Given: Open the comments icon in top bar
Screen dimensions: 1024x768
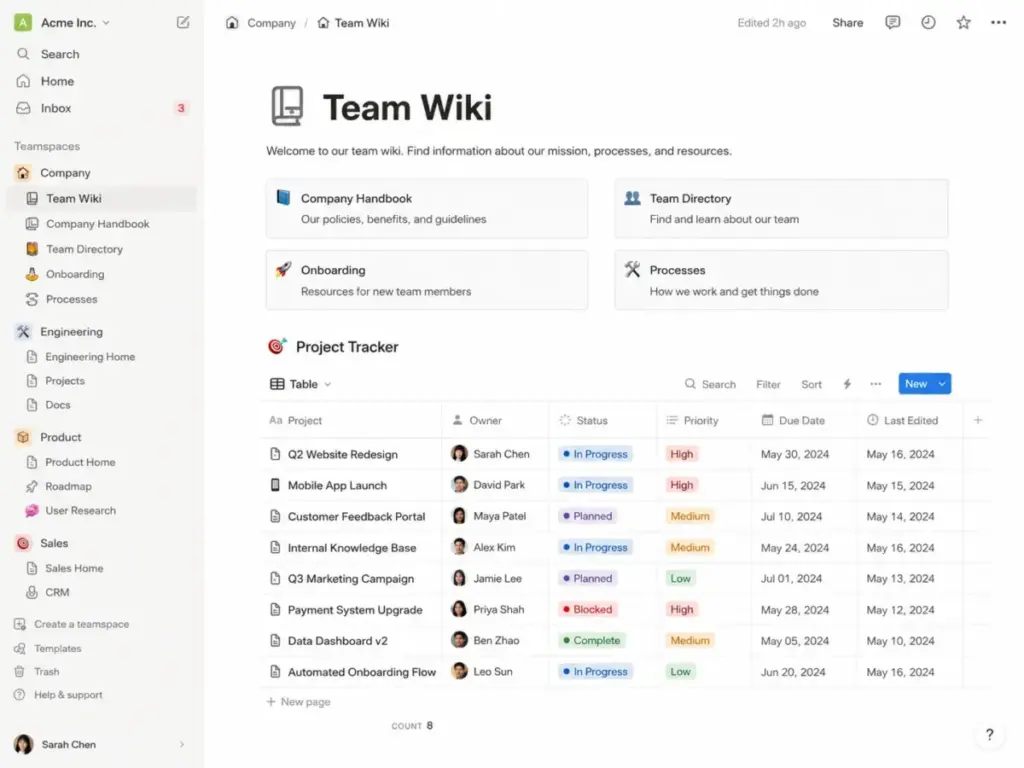Looking at the screenshot, I should pos(892,22).
